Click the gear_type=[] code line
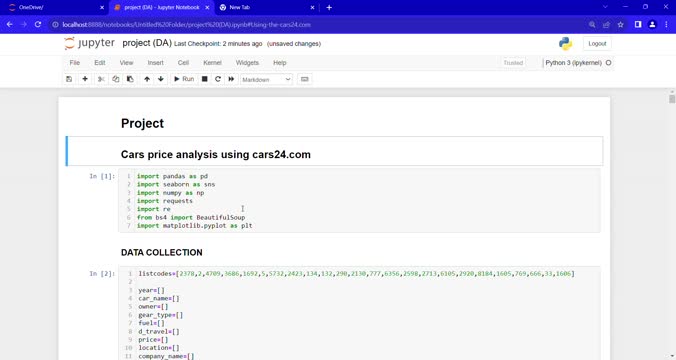This screenshot has height=360, width=676. point(160,315)
